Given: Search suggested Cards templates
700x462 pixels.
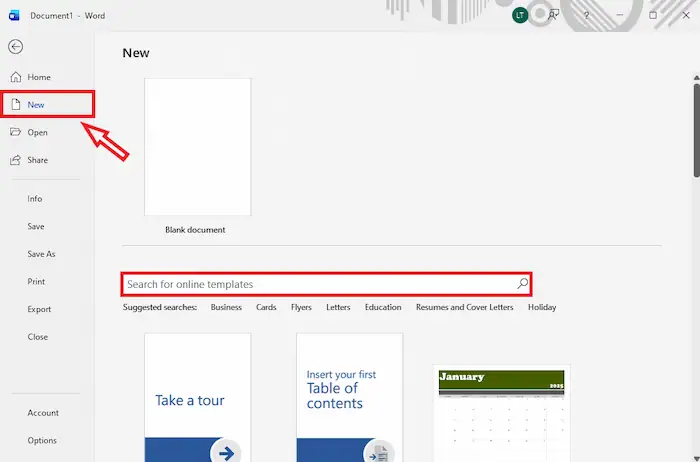Looking at the screenshot, I should pyautogui.click(x=266, y=307).
